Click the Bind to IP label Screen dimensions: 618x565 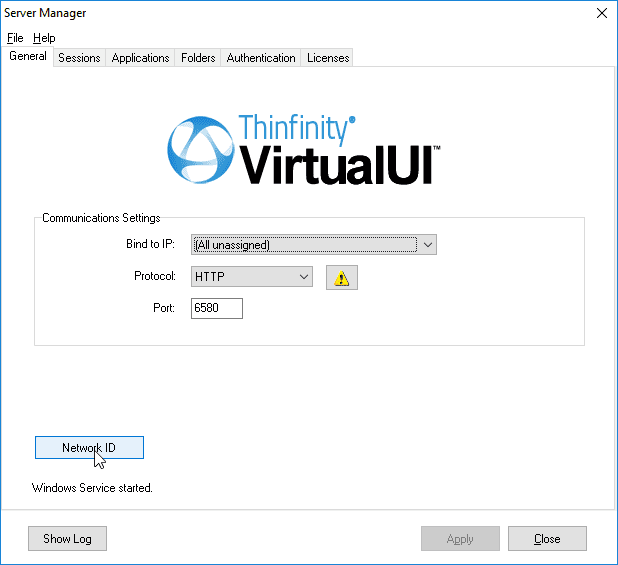150,244
